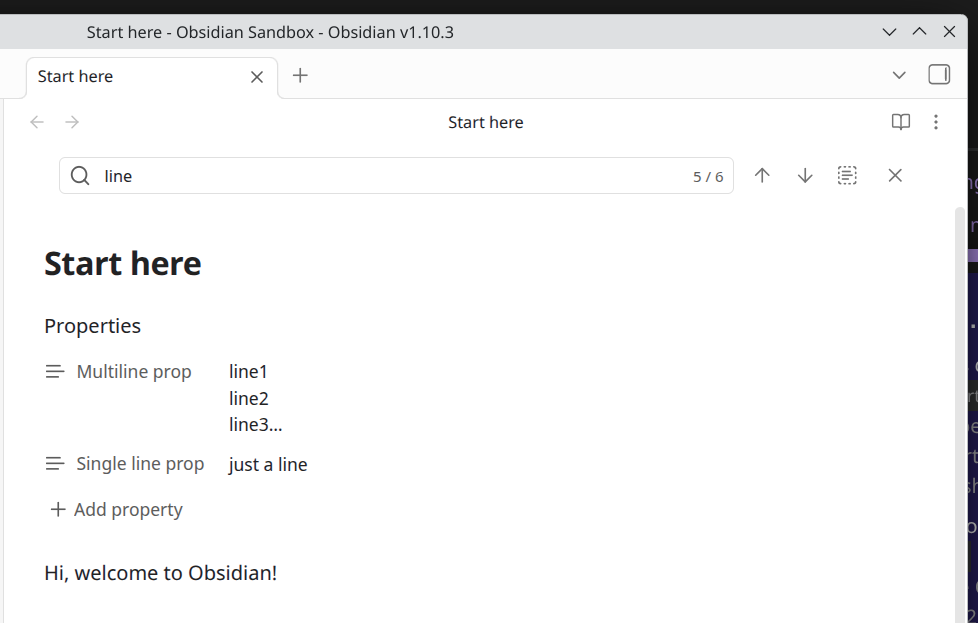Navigate forward with the right arrow

pos(72,122)
